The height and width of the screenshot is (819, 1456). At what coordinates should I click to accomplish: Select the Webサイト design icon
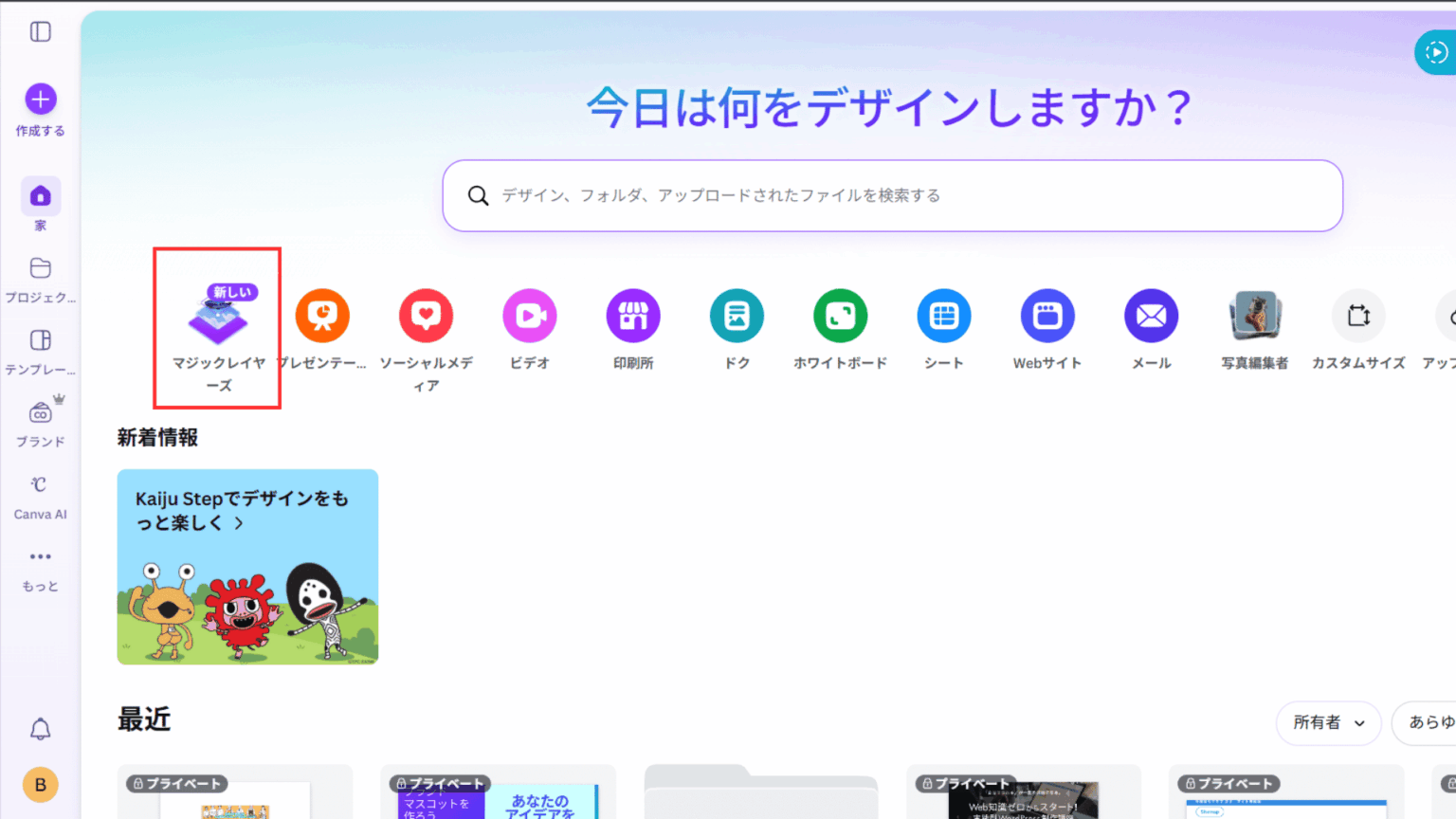tap(1046, 316)
